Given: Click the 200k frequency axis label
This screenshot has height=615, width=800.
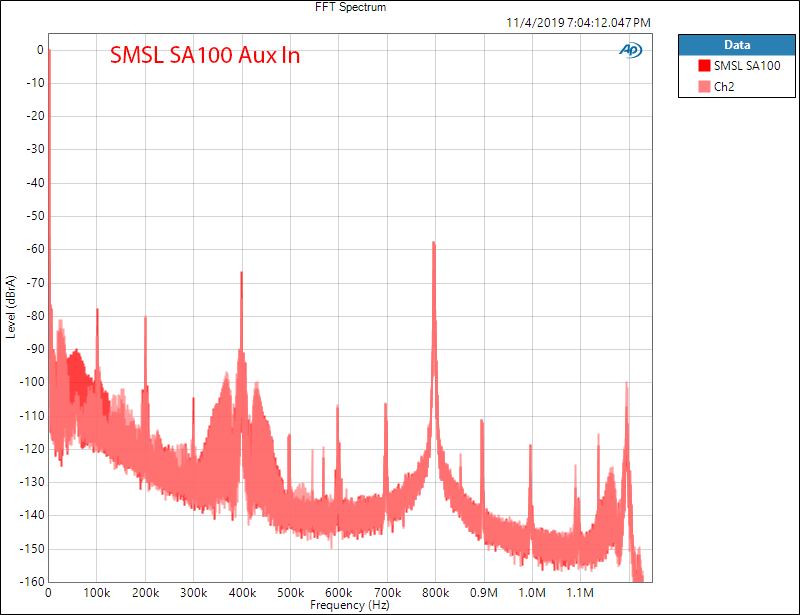Looking at the screenshot, I should 145,593.
